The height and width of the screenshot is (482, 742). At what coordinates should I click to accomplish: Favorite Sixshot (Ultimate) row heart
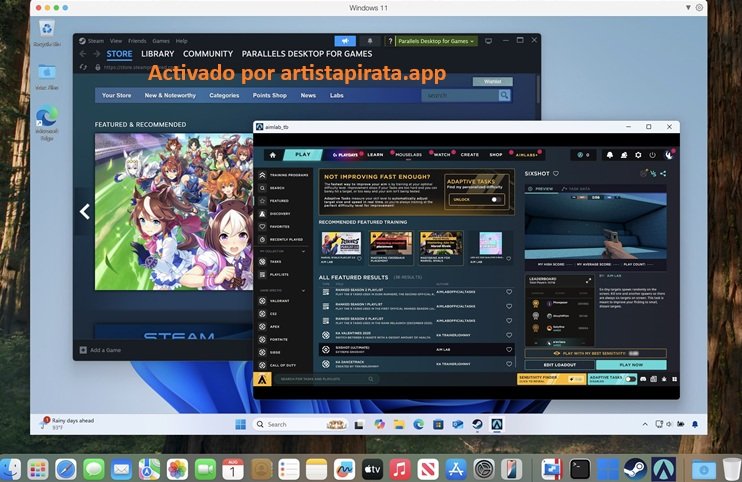pos(509,350)
